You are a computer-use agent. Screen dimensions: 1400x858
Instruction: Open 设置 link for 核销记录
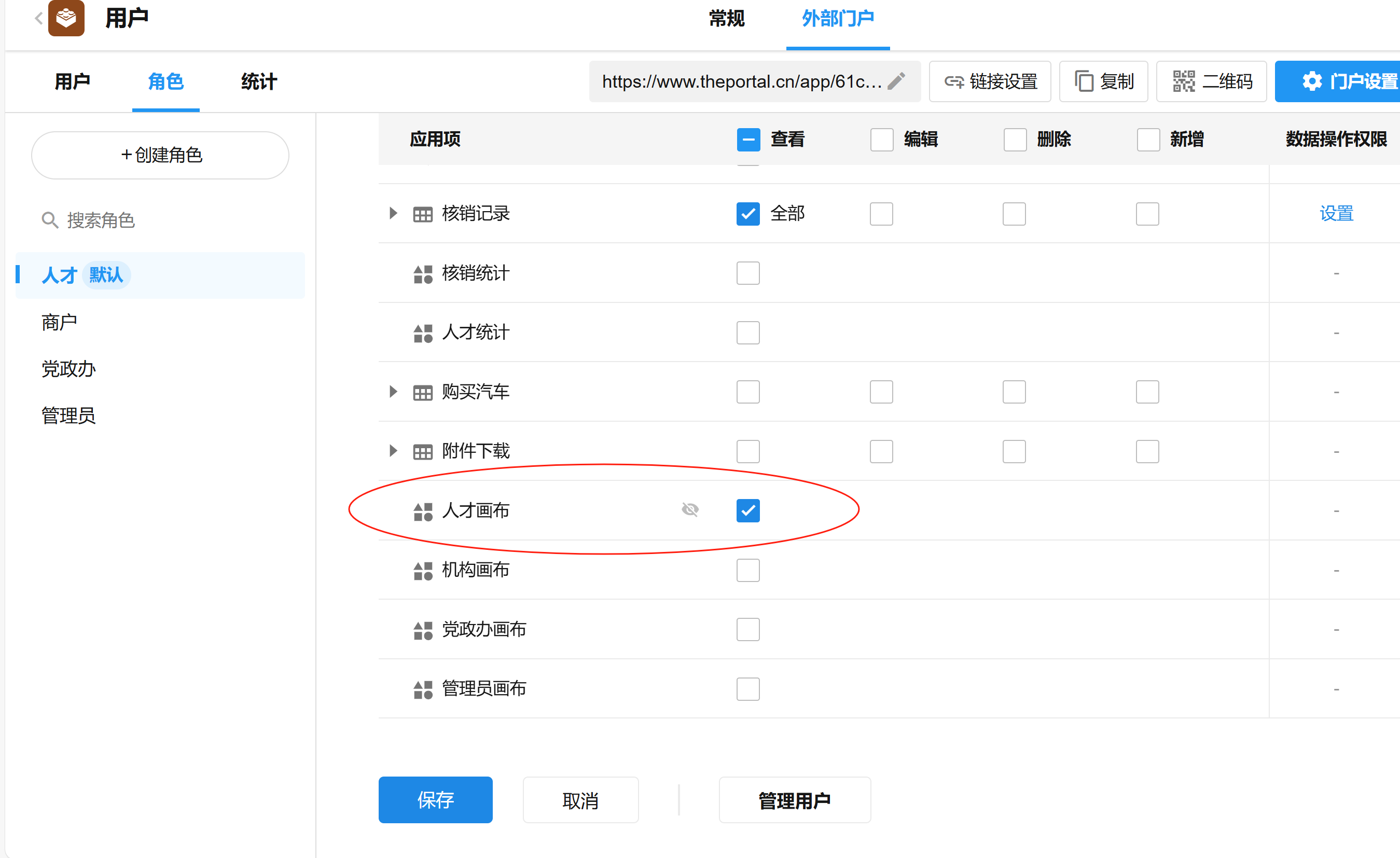(1336, 214)
